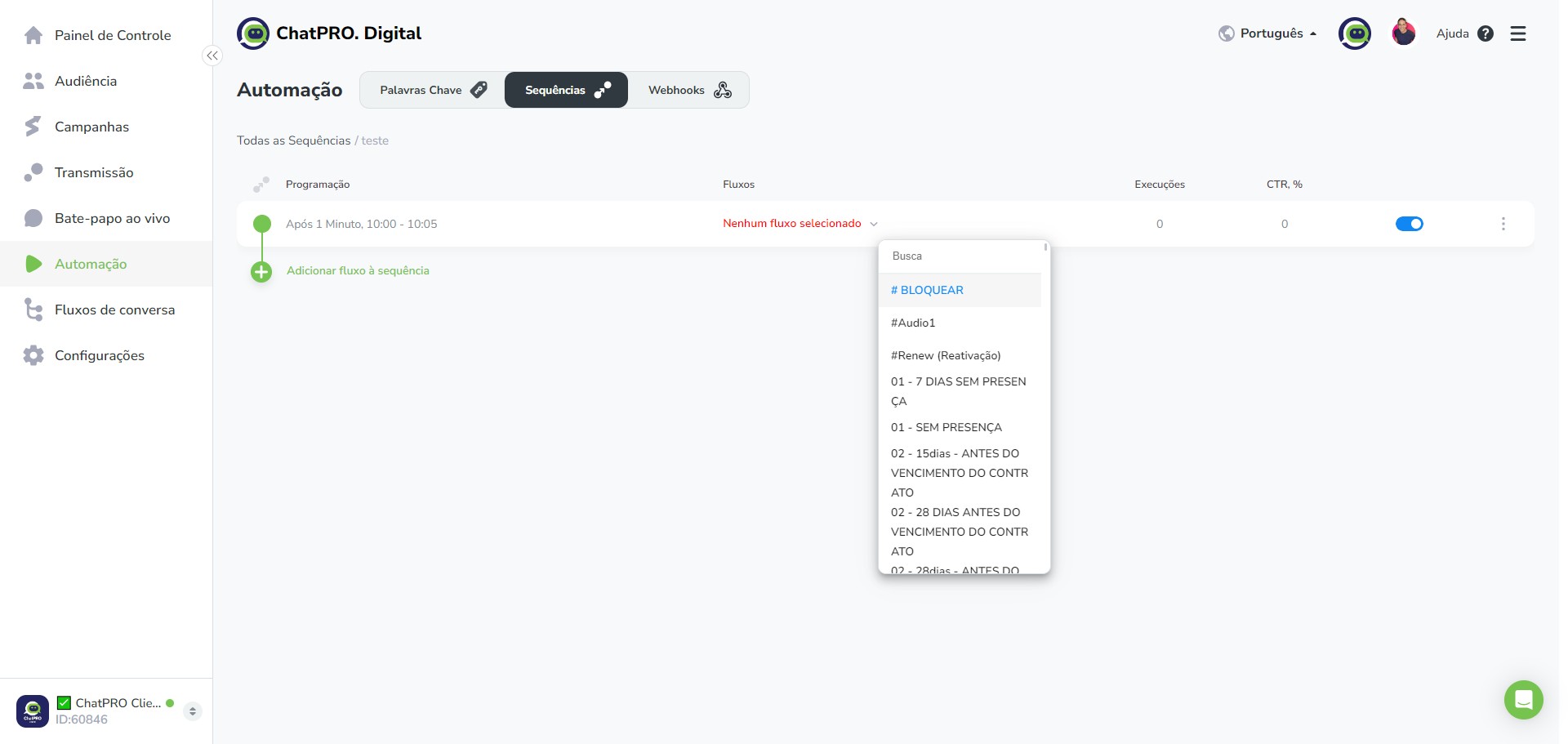Open the account switcher arrows at bottom
Image resolution: width=1568 pixels, height=744 pixels.
[192, 711]
